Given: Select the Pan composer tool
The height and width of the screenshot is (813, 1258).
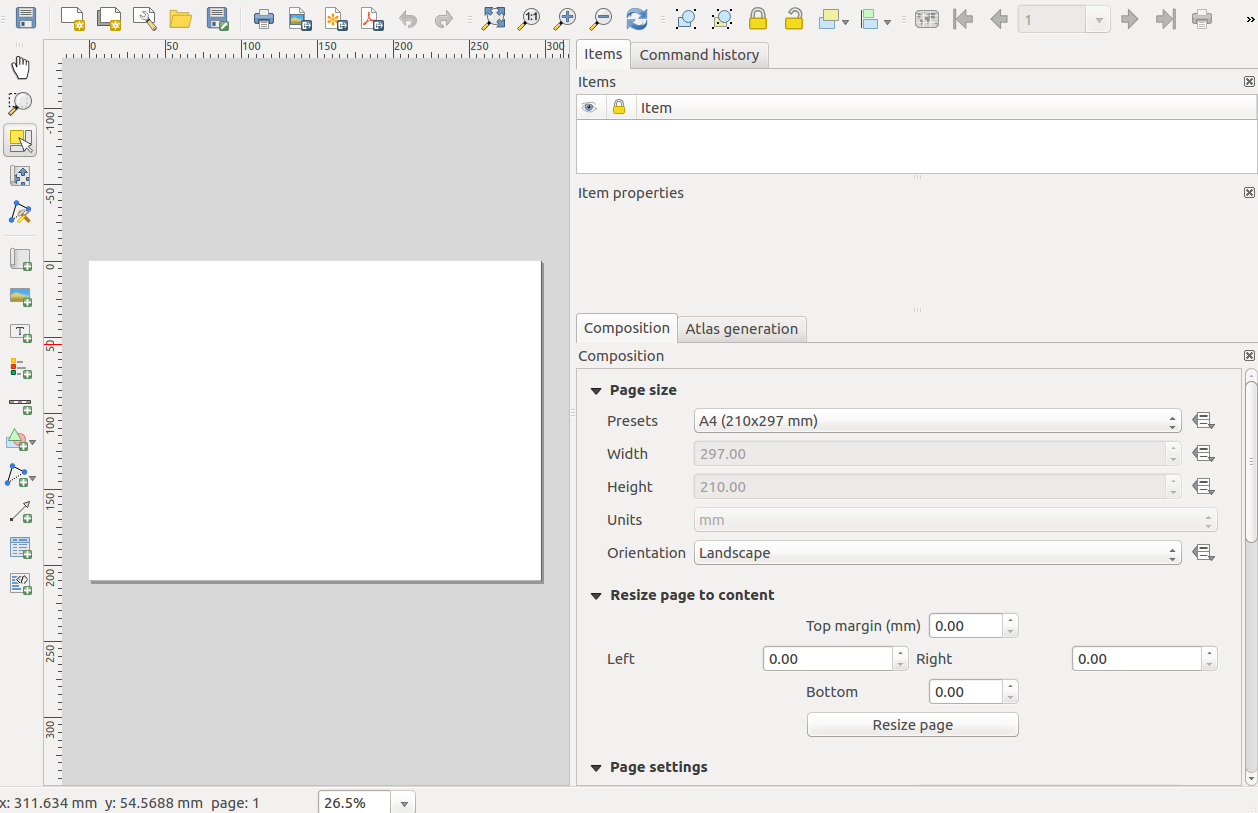Looking at the screenshot, I should point(20,67).
